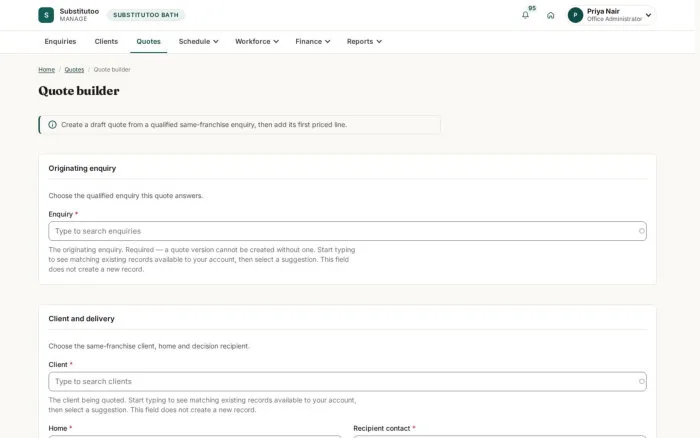Expand the Reports dropdown menu
Image resolution: width=700 pixels, height=438 pixels.
coord(364,42)
